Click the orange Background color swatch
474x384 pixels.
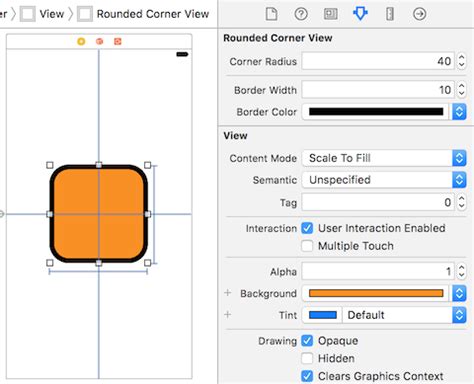(x=376, y=293)
